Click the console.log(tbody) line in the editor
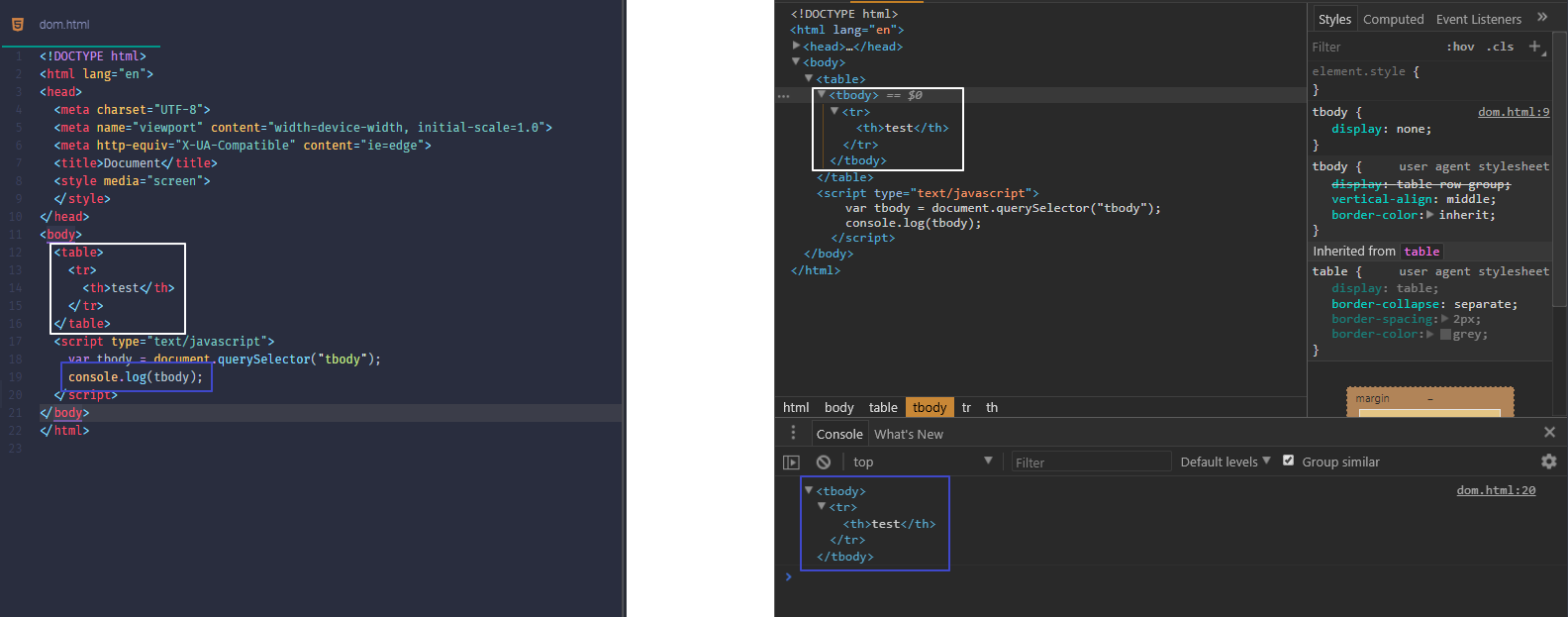The image size is (1568, 617). [x=136, y=377]
